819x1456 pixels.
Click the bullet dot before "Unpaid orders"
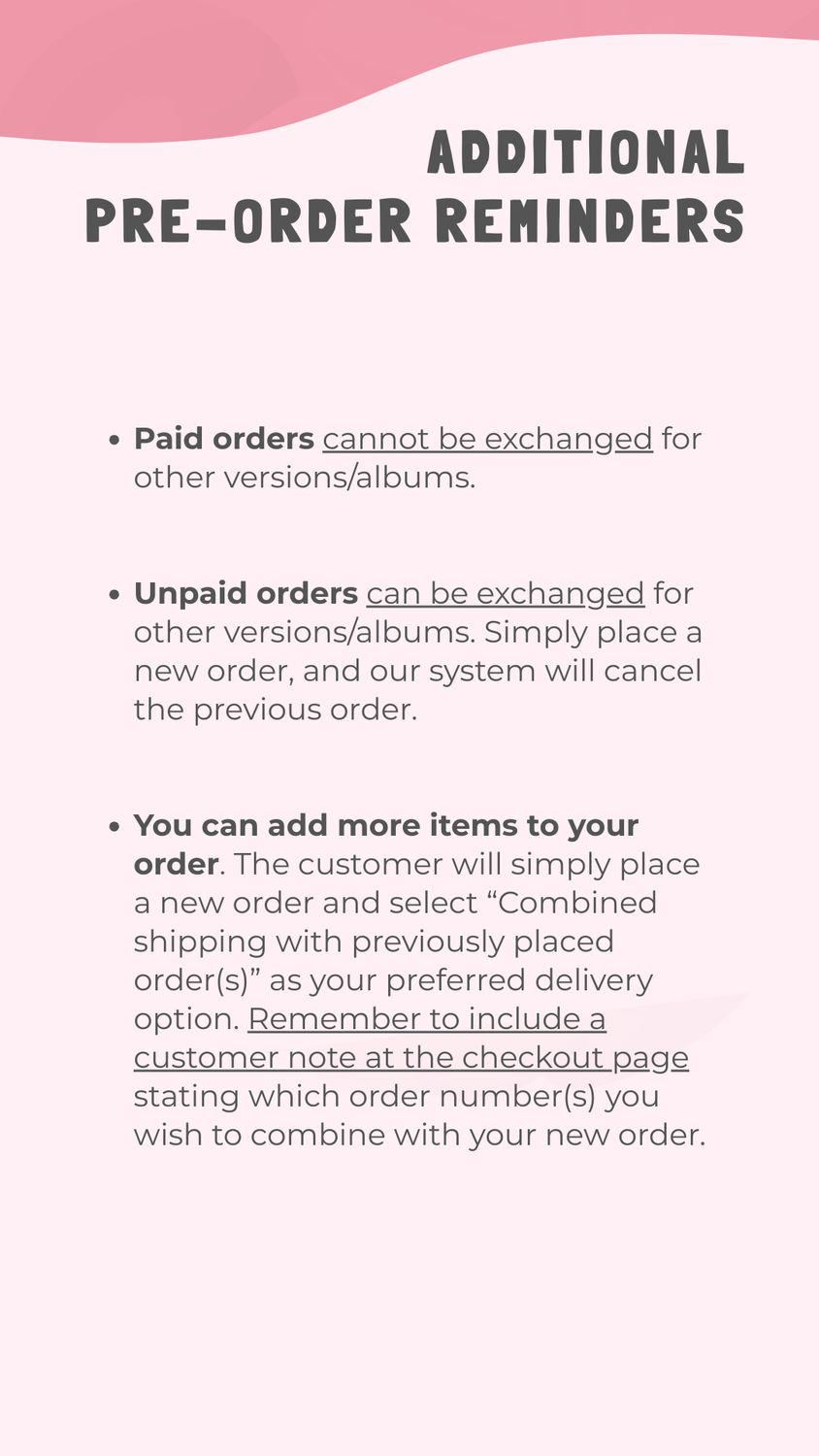pyautogui.click(x=115, y=594)
